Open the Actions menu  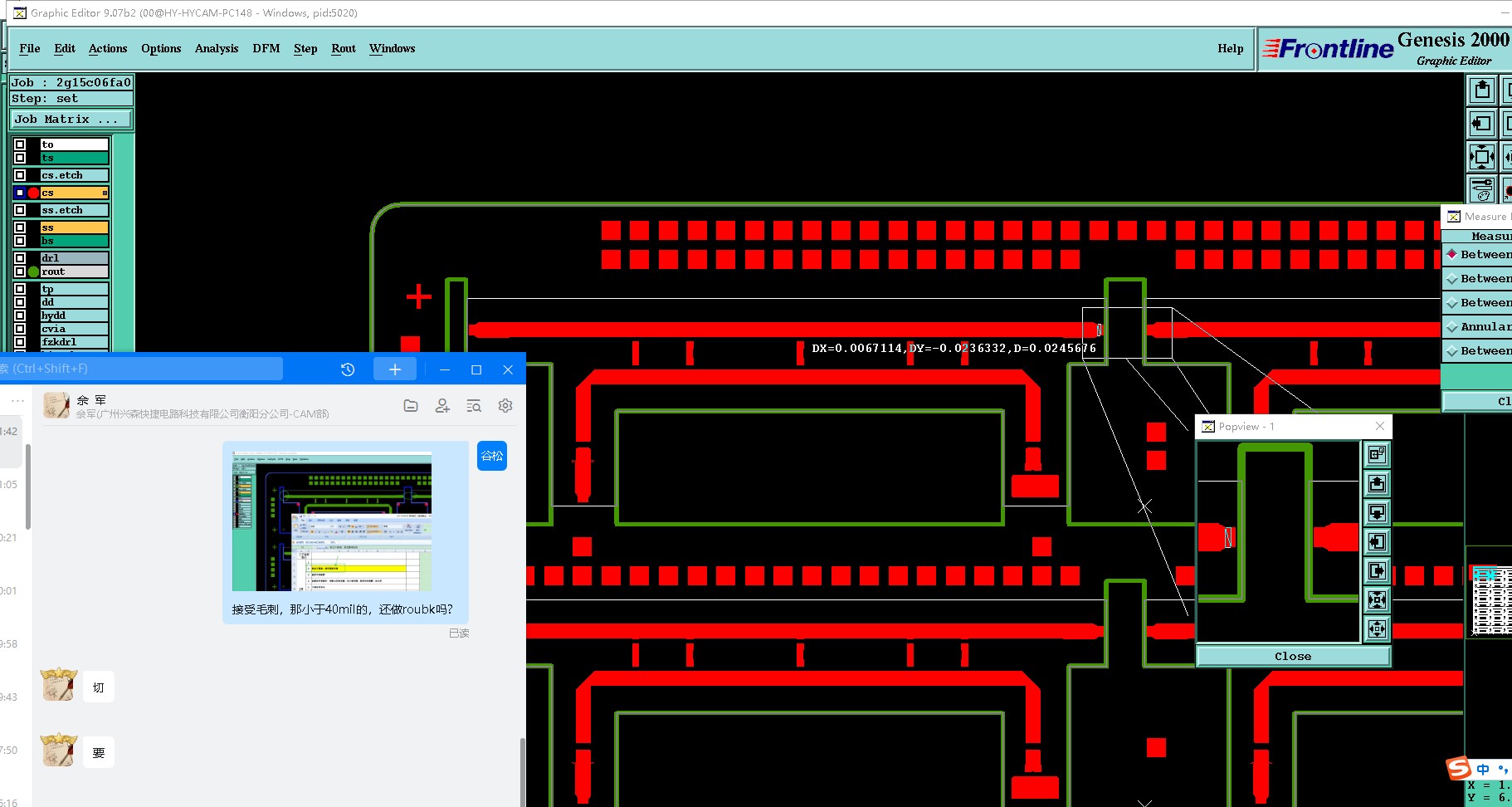pyautogui.click(x=108, y=48)
